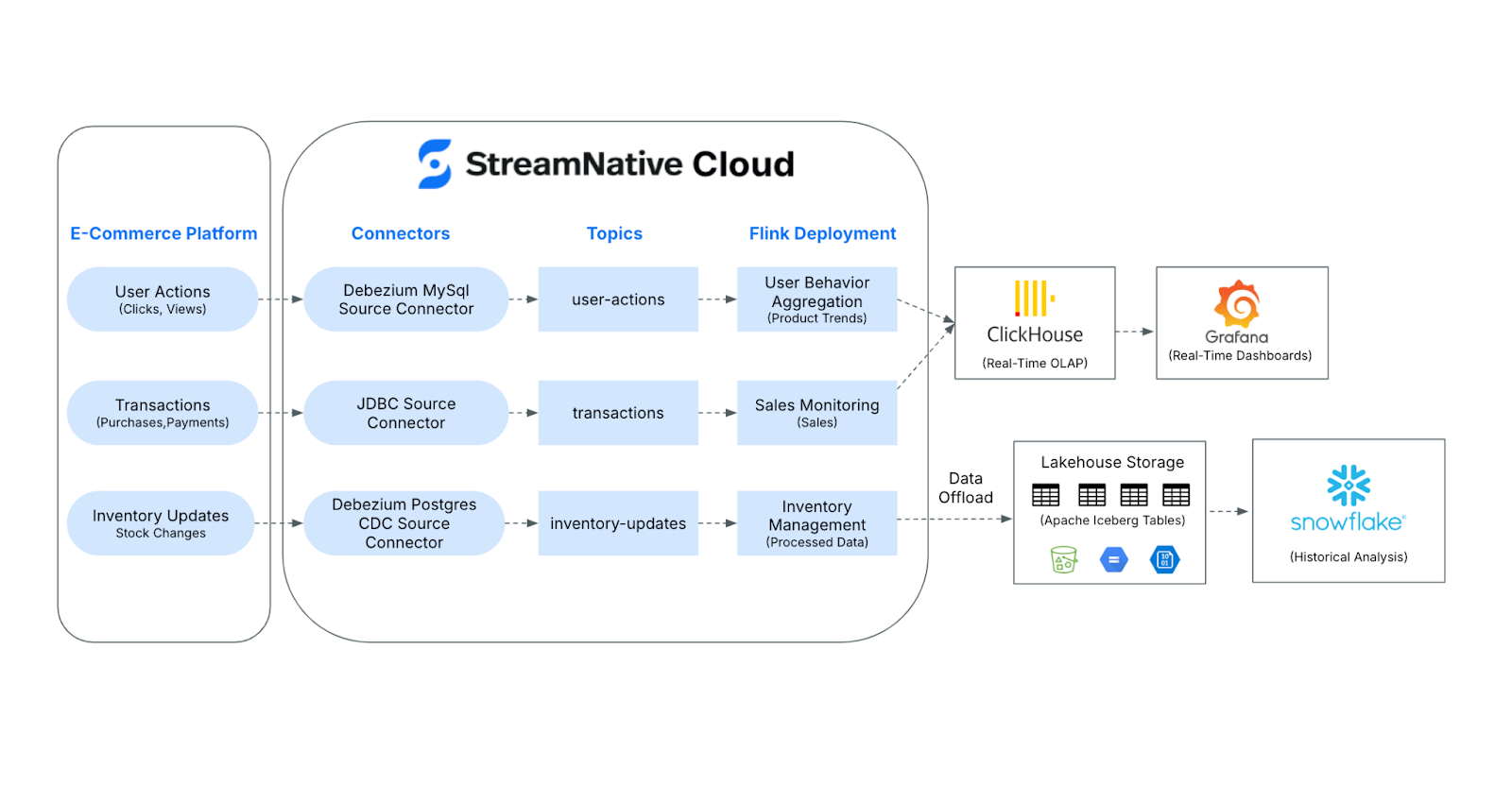Viewport: 1512px width, 786px height.
Task: Click the Data Offload label
Action: (x=966, y=488)
